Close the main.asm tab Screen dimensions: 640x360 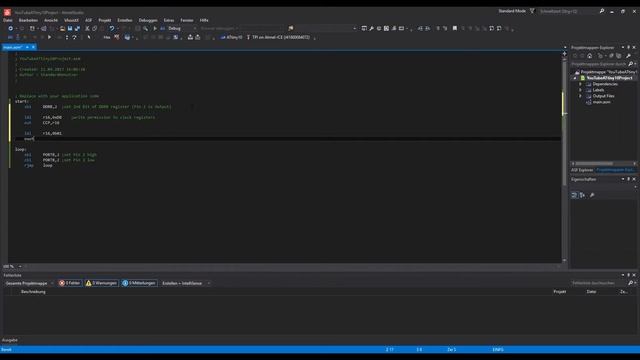click(33, 47)
